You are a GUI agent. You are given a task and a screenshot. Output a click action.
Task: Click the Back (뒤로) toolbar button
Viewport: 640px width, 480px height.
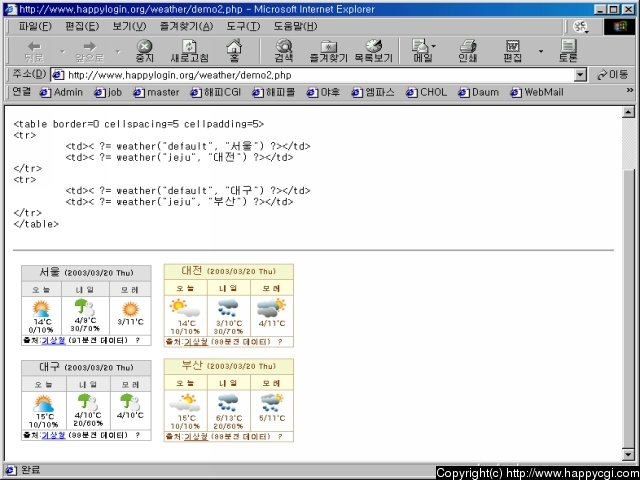(34, 51)
